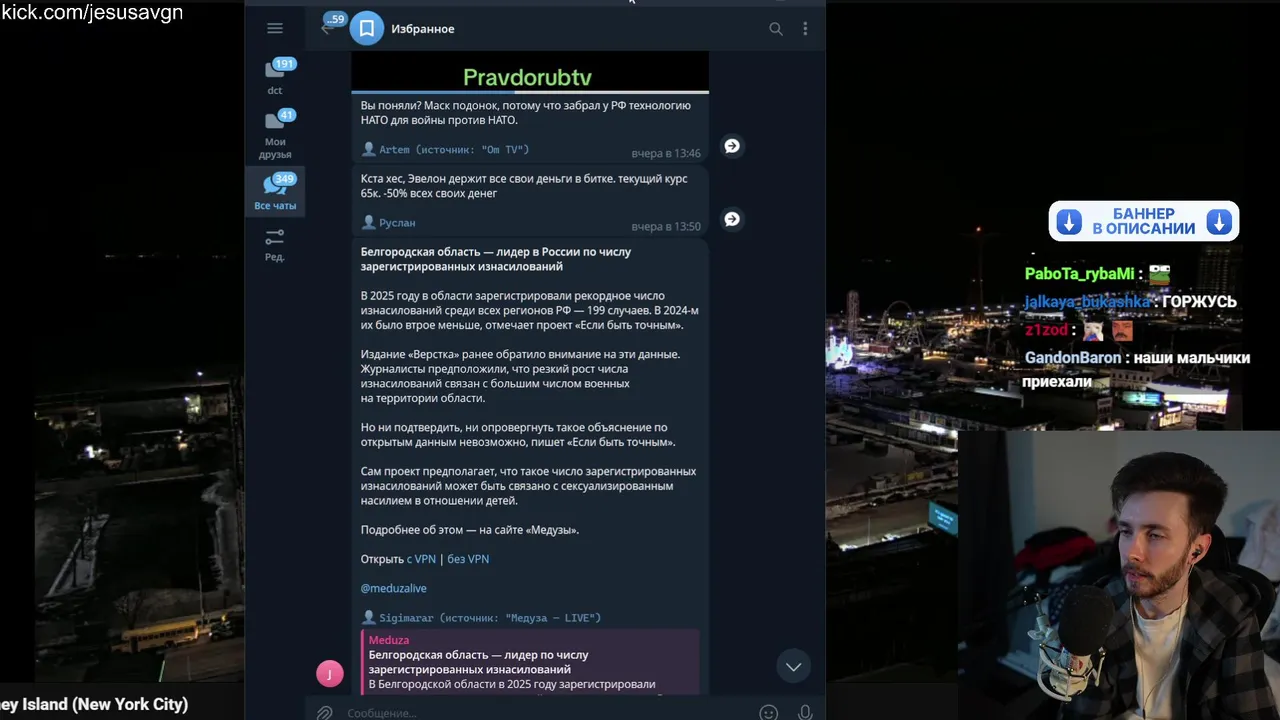The width and height of the screenshot is (1280, 720).
Task: Open the Saved Messages bookmark avatar
Action: point(367,29)
